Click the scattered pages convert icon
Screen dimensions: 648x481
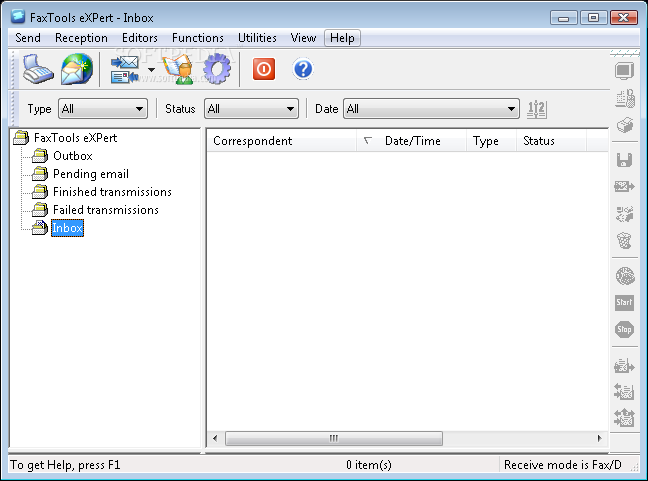(x=624, y=214)
